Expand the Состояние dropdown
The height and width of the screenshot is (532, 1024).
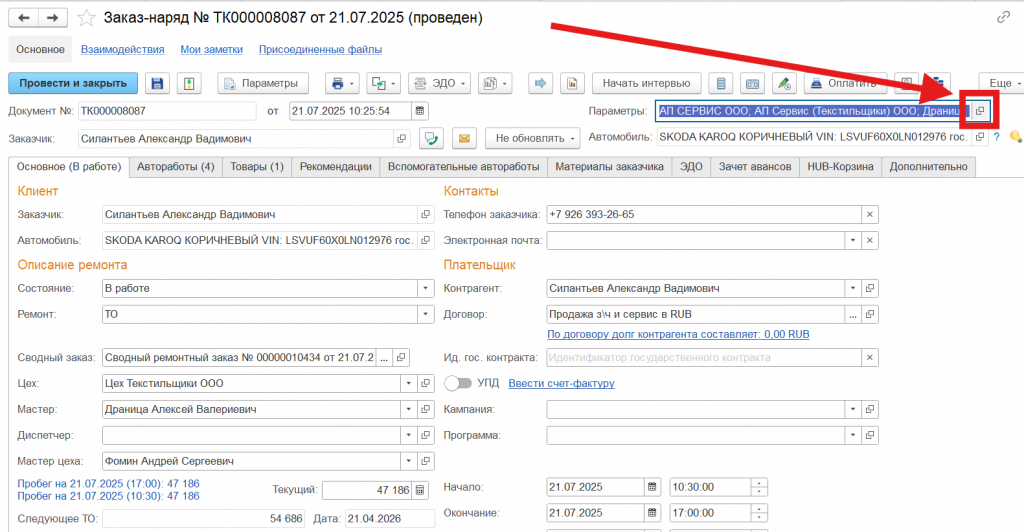424,288
